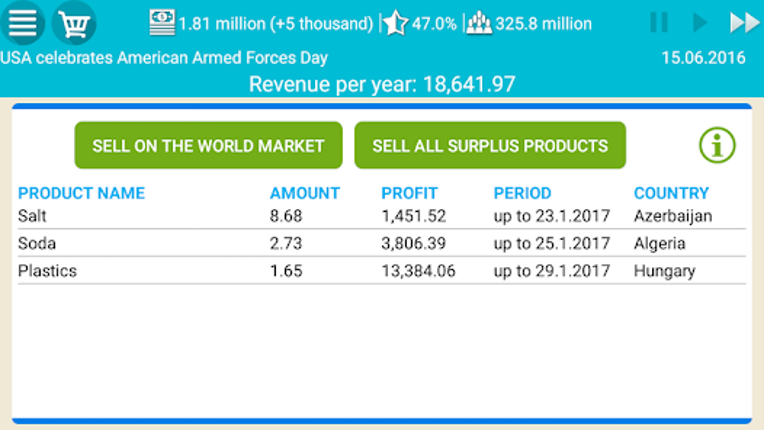Viewport: 764px width, 430px height.
Task: Tap the American Armed Forces Day news
Action: 164,58
